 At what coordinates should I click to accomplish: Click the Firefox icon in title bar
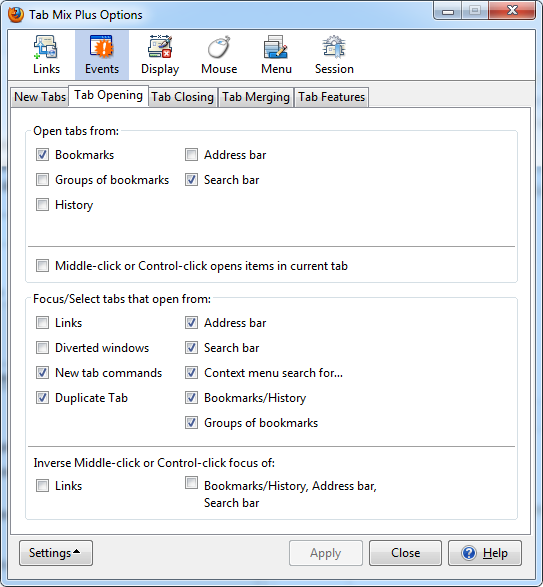tap(16, 15)
